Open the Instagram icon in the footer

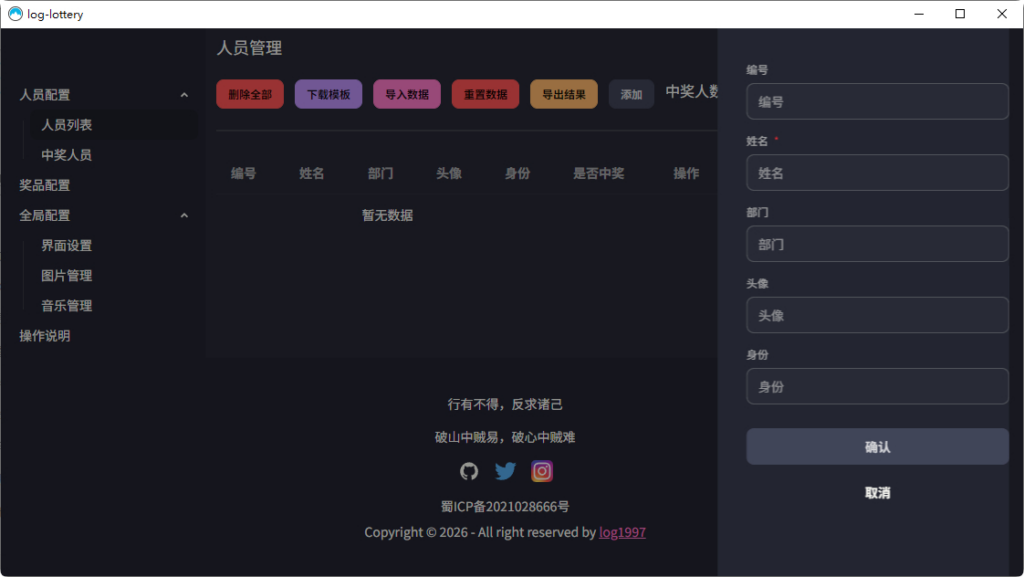point(541,470)
